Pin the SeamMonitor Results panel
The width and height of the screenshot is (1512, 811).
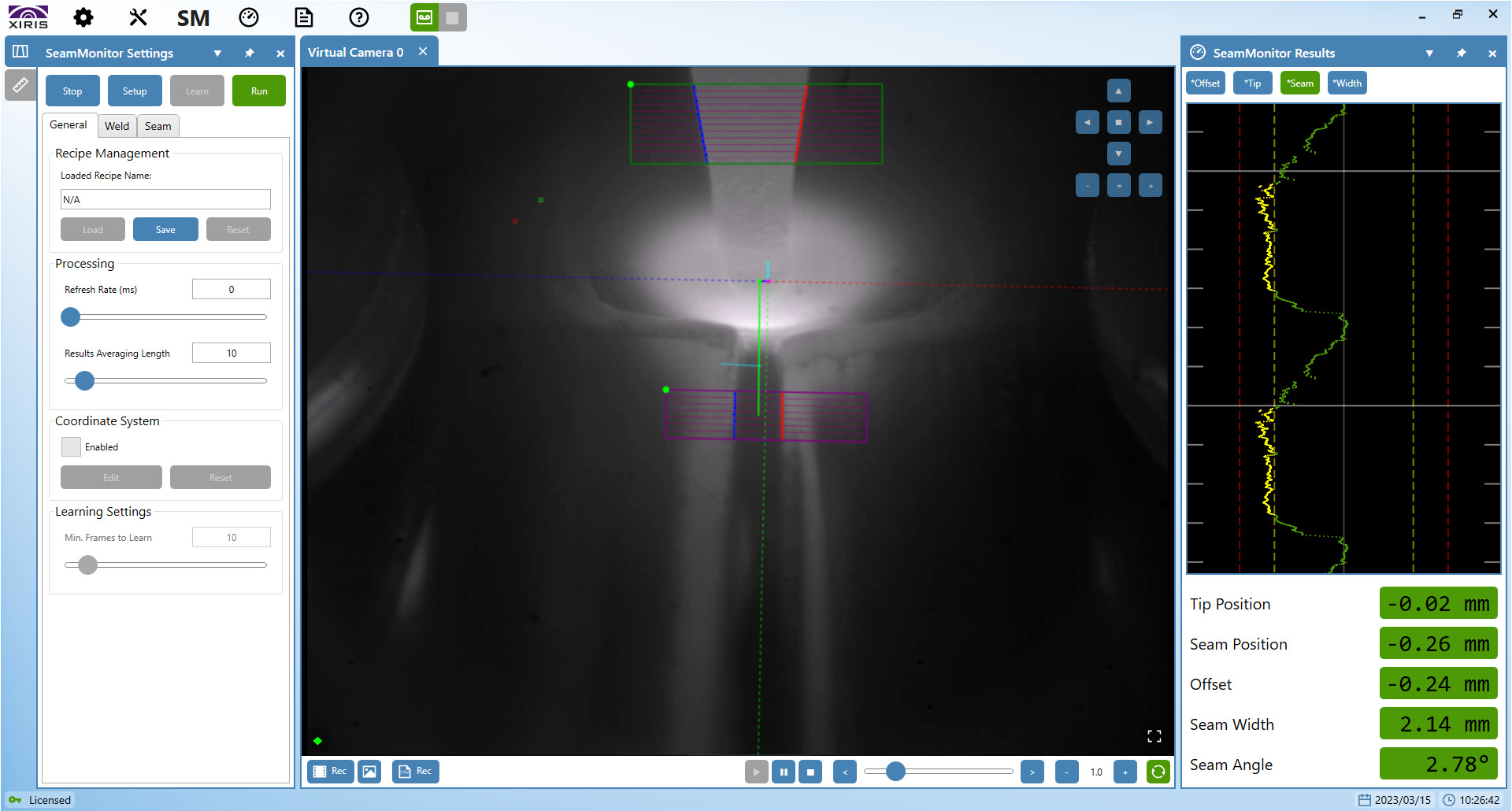coord(1461,53)
